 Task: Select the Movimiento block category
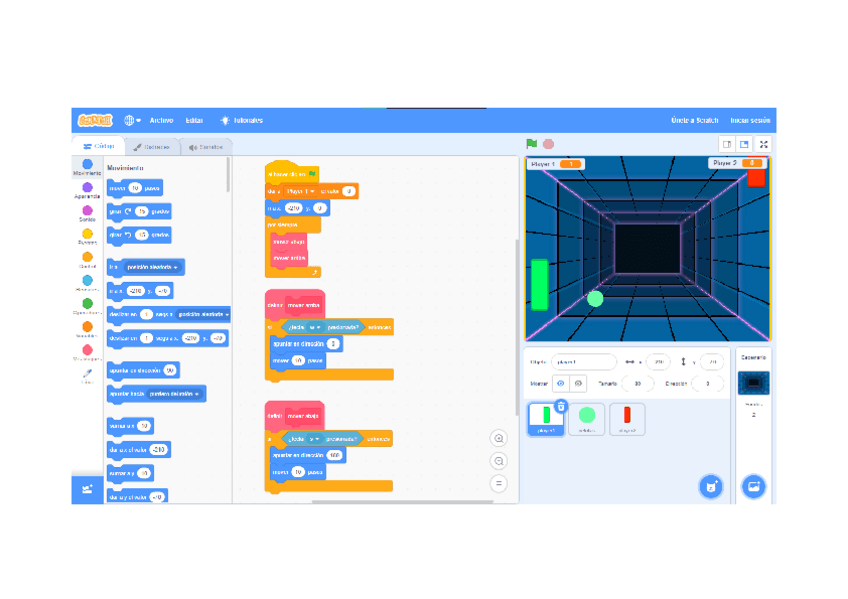87,167
